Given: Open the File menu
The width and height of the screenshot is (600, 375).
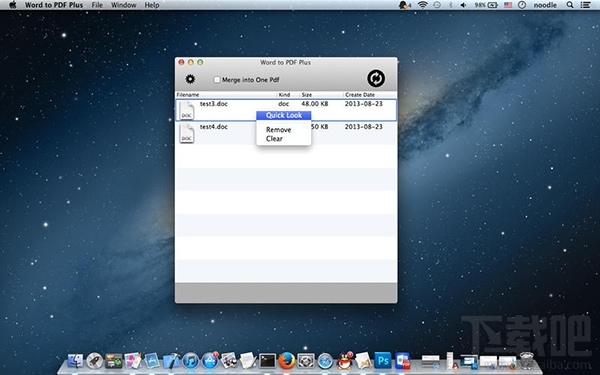Looking at the screenshot, I should 97,5.
